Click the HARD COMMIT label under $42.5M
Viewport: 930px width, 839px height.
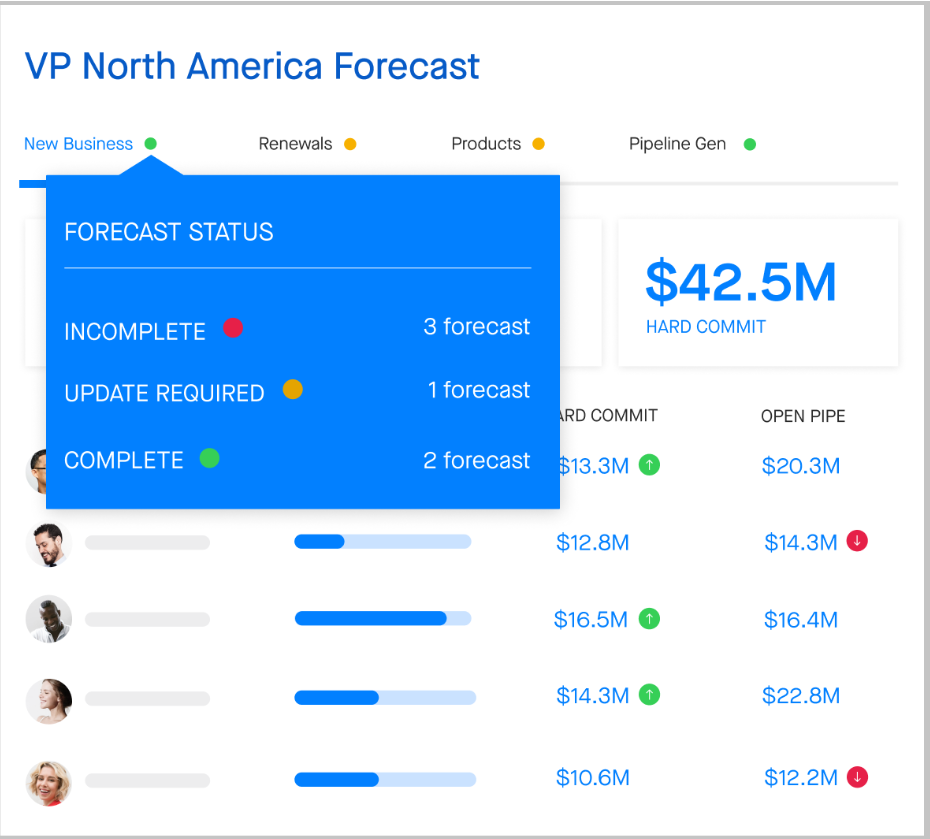click(x=706, y=327)
